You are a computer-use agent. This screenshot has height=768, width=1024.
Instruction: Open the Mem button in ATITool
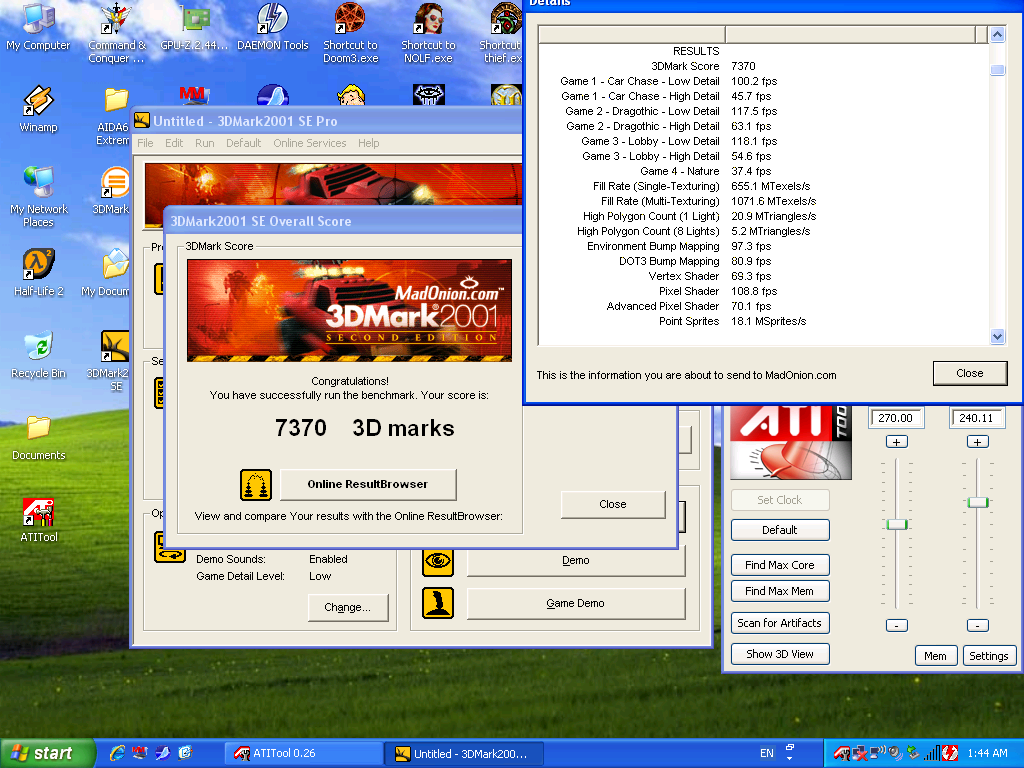[935, 656]
